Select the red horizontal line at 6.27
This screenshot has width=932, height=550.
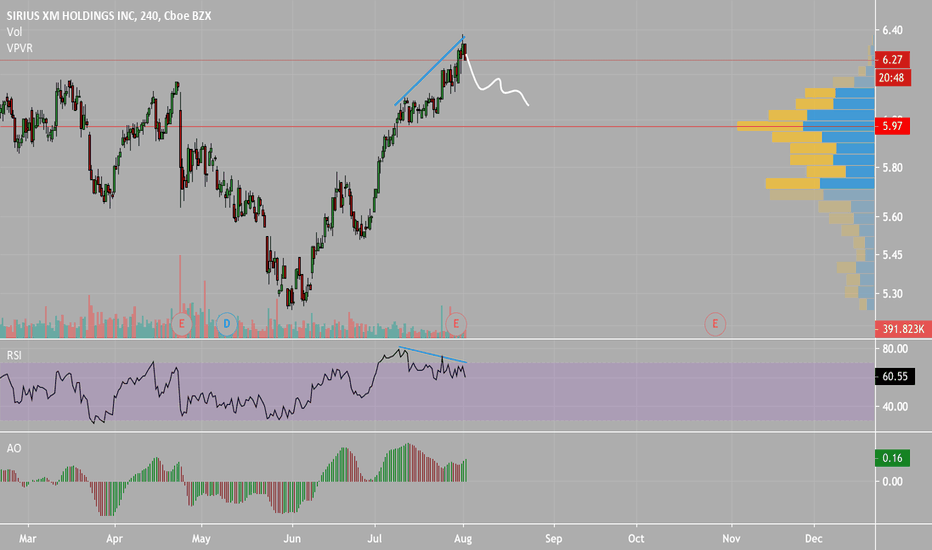437,60
